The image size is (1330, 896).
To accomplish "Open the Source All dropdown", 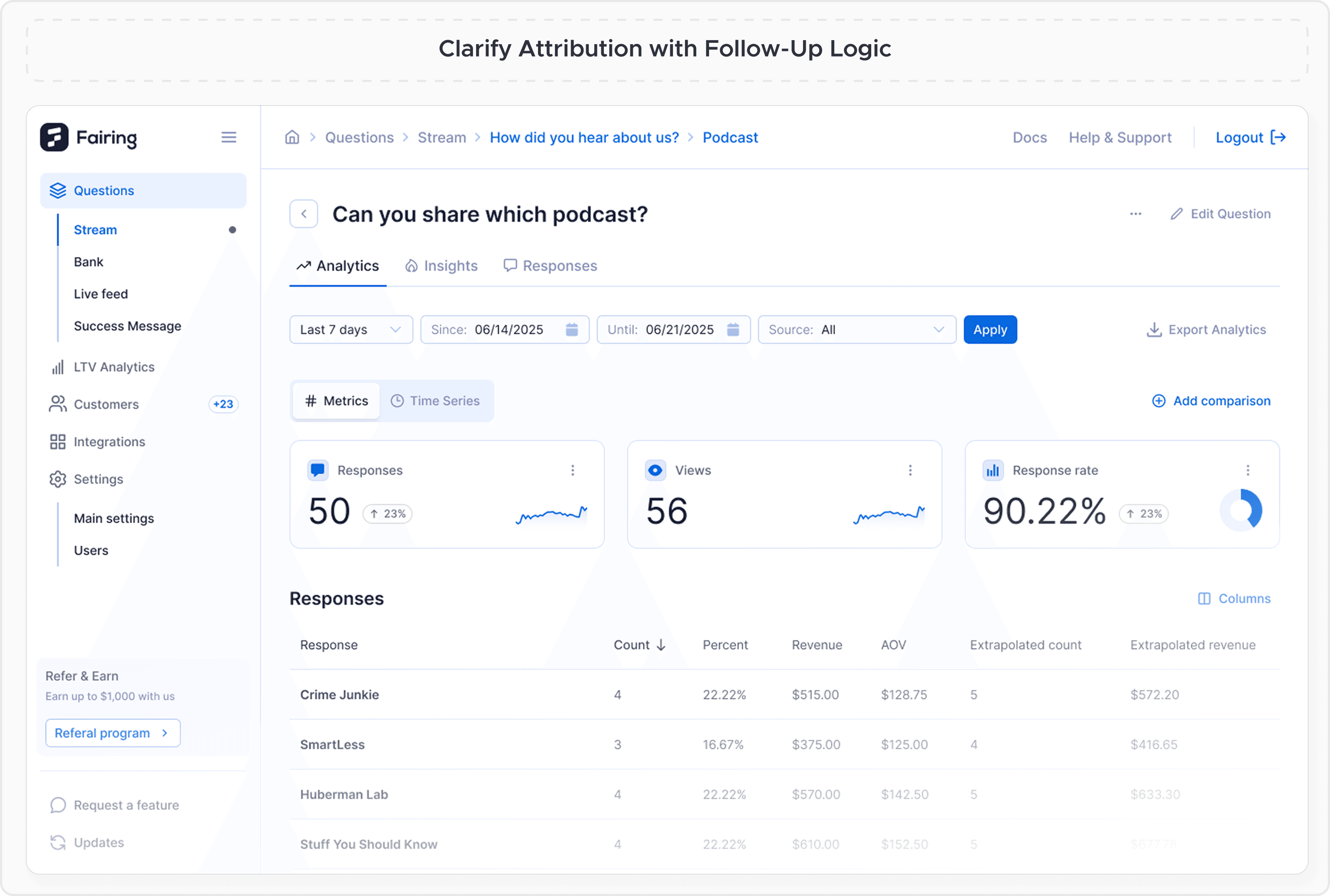I will [x=857, y=330].
